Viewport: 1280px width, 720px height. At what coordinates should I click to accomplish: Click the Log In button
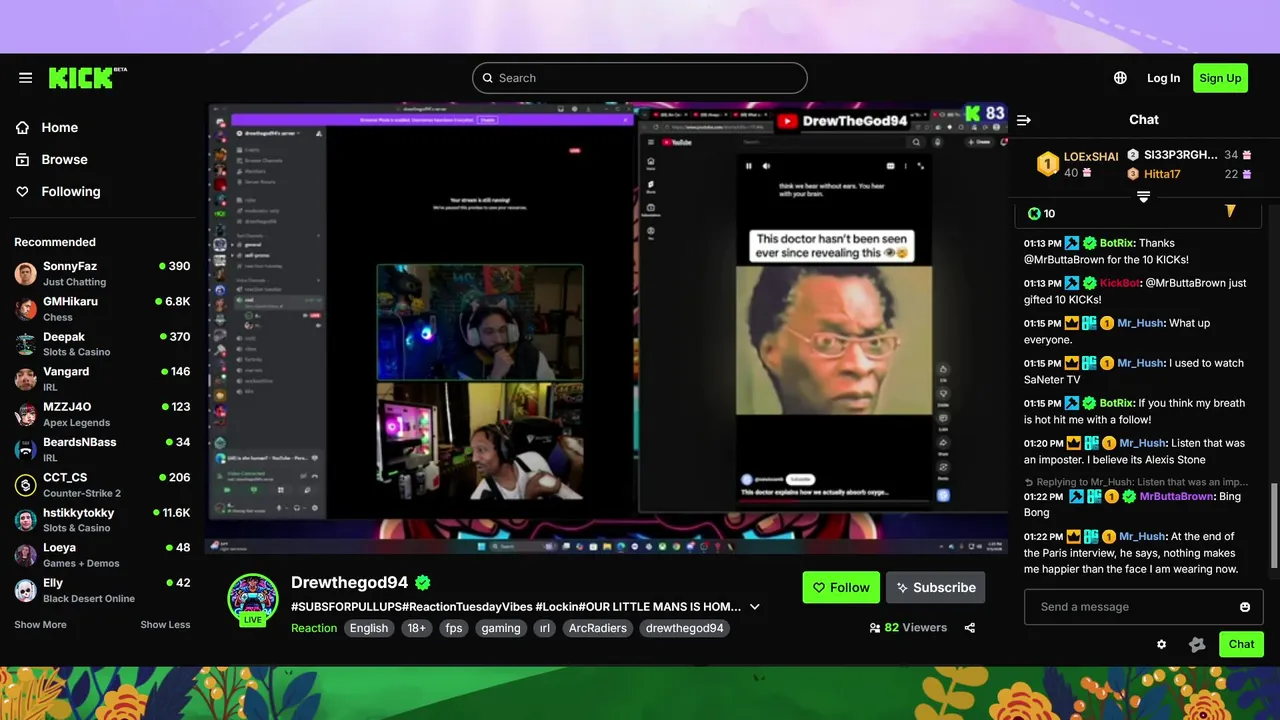1163,78
